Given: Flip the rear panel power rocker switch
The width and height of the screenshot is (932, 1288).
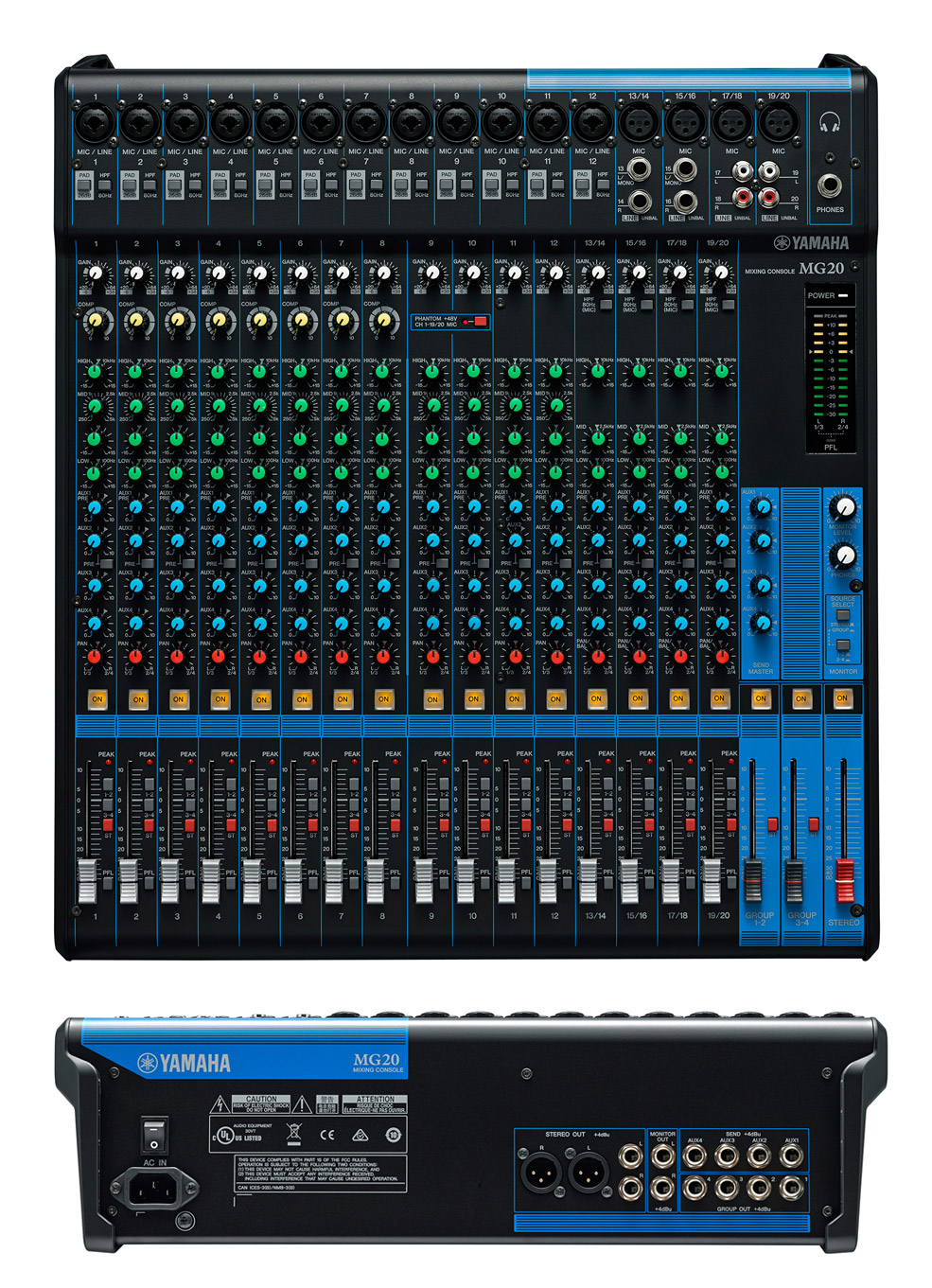Looking at the screenshot, I should pyautogui.click(x=153, y=1133).
